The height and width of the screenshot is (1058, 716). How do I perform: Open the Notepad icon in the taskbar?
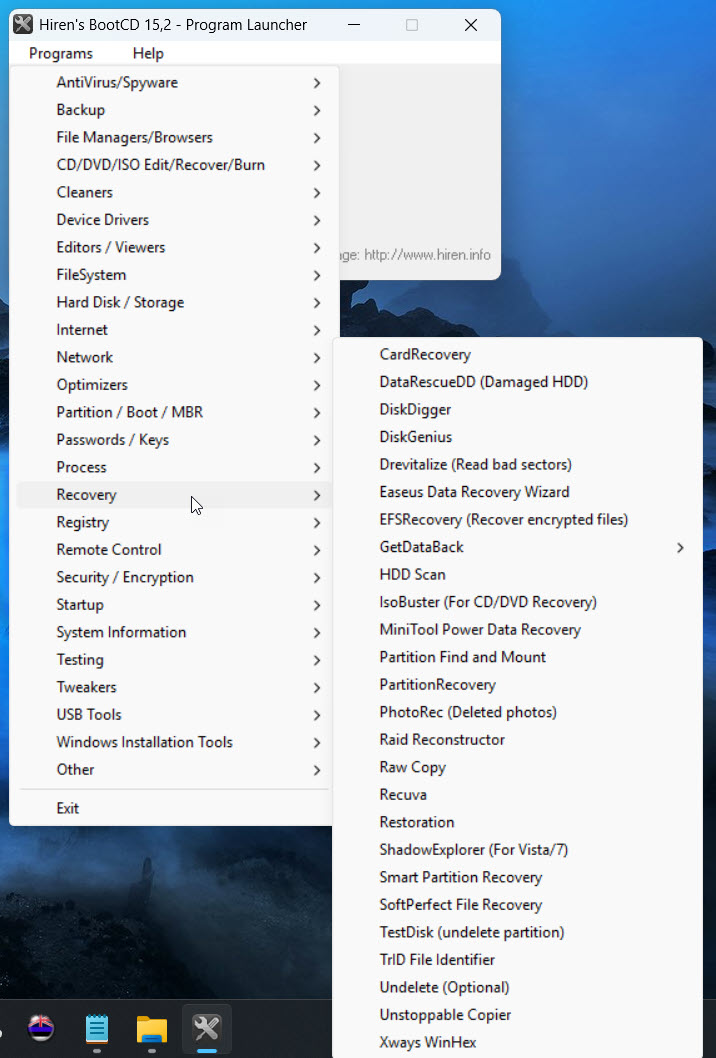[97, 1028]
